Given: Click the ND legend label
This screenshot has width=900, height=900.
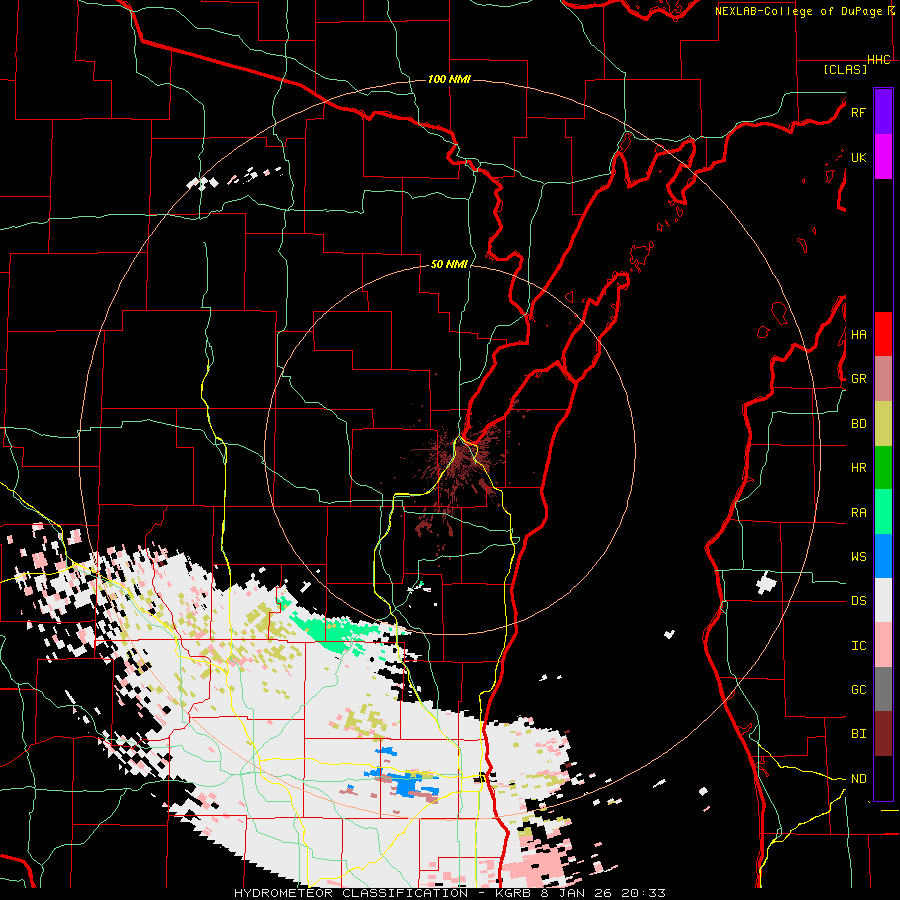Looking at the screenshot, I should pyautogui.click(x=858, y=779).
